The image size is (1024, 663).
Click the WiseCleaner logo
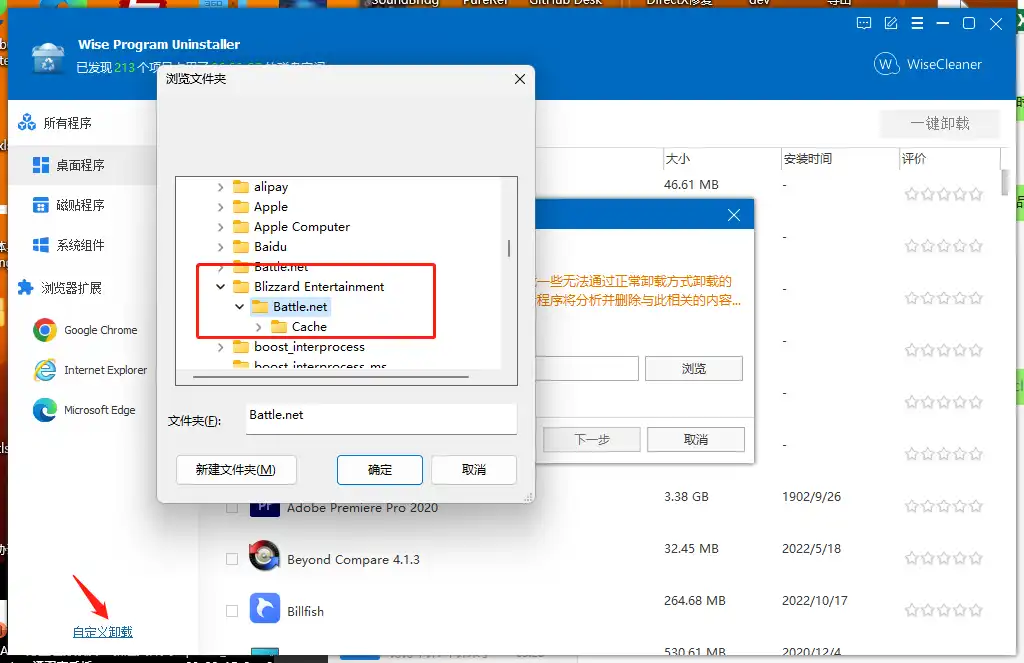927,64
